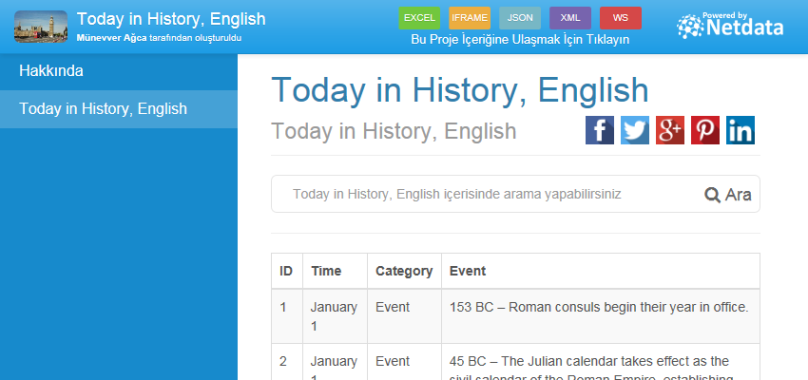Click the 153 BC Roman consuls event text
The image size is (808, 380).
(x=599, y=307)
